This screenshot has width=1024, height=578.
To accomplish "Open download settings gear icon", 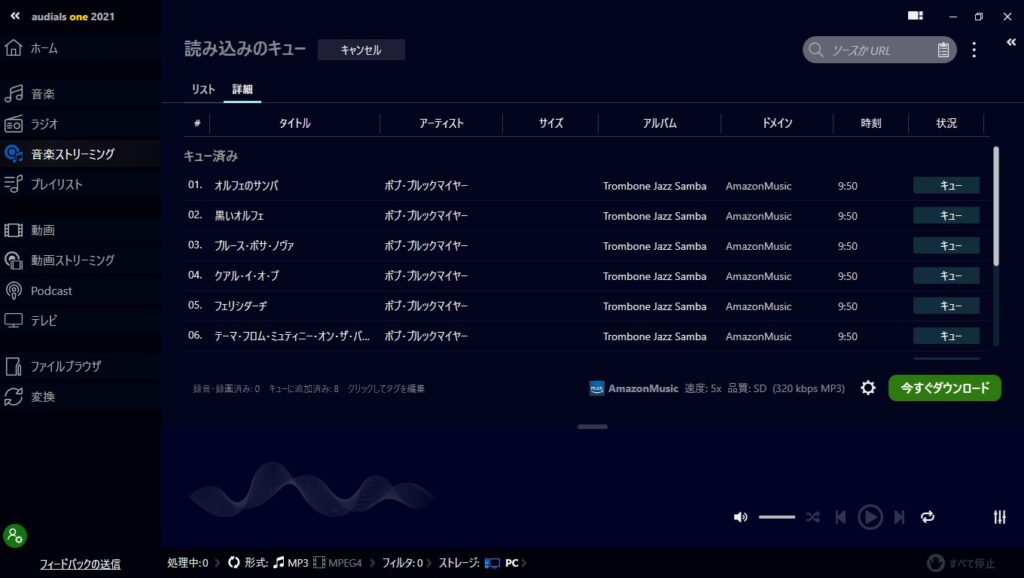I will 868,388.
